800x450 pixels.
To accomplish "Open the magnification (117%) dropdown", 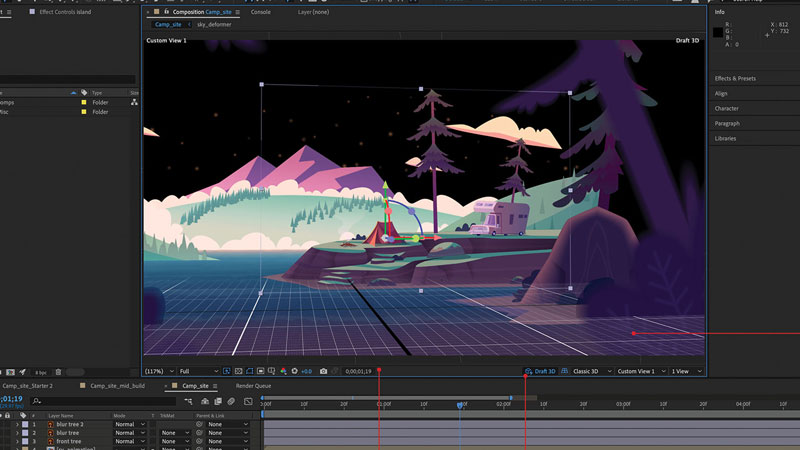I will click(159, 371).
